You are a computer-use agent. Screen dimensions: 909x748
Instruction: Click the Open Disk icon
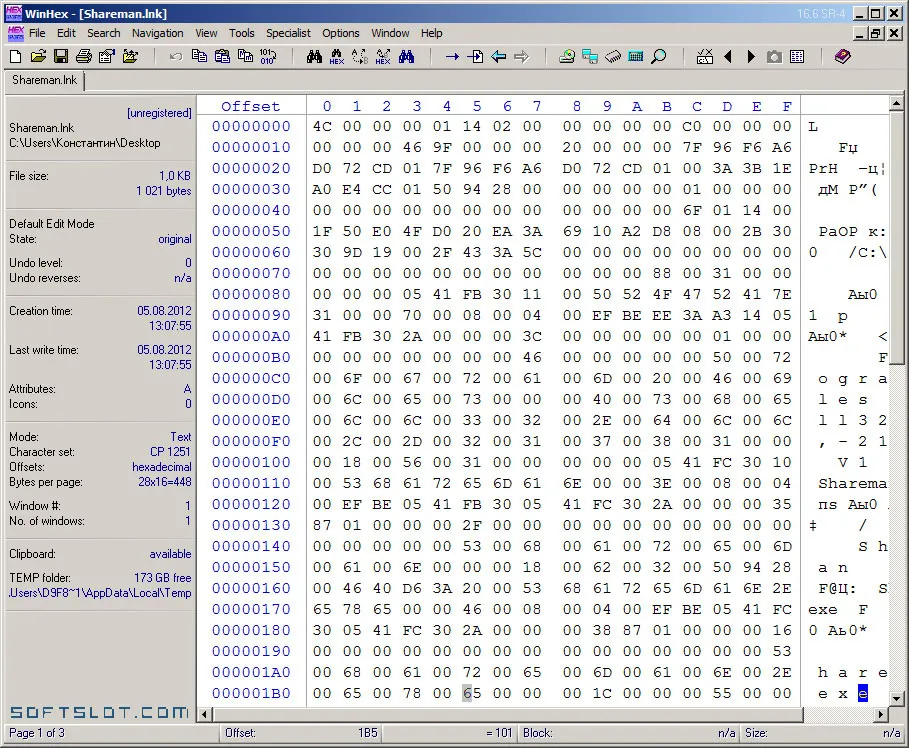point(567,56)
